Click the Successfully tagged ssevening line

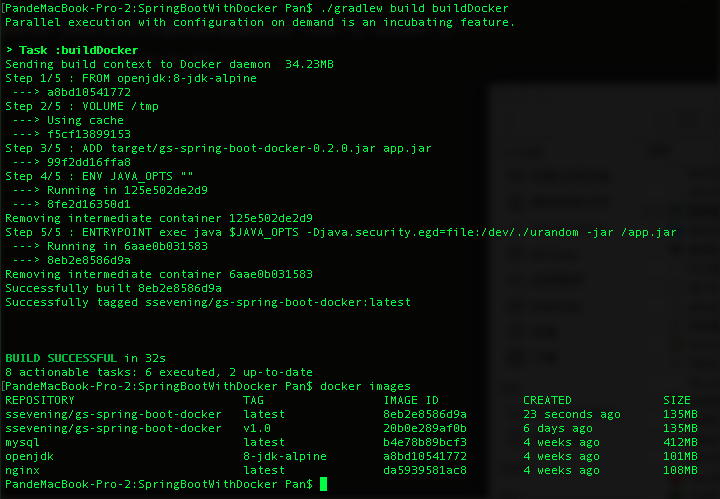(208, 302)
